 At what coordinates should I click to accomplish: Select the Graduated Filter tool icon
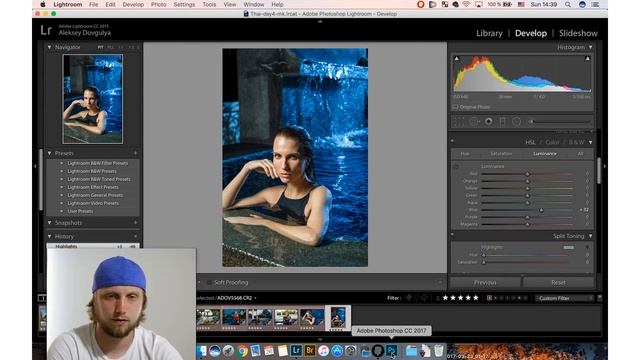point(502,122)
